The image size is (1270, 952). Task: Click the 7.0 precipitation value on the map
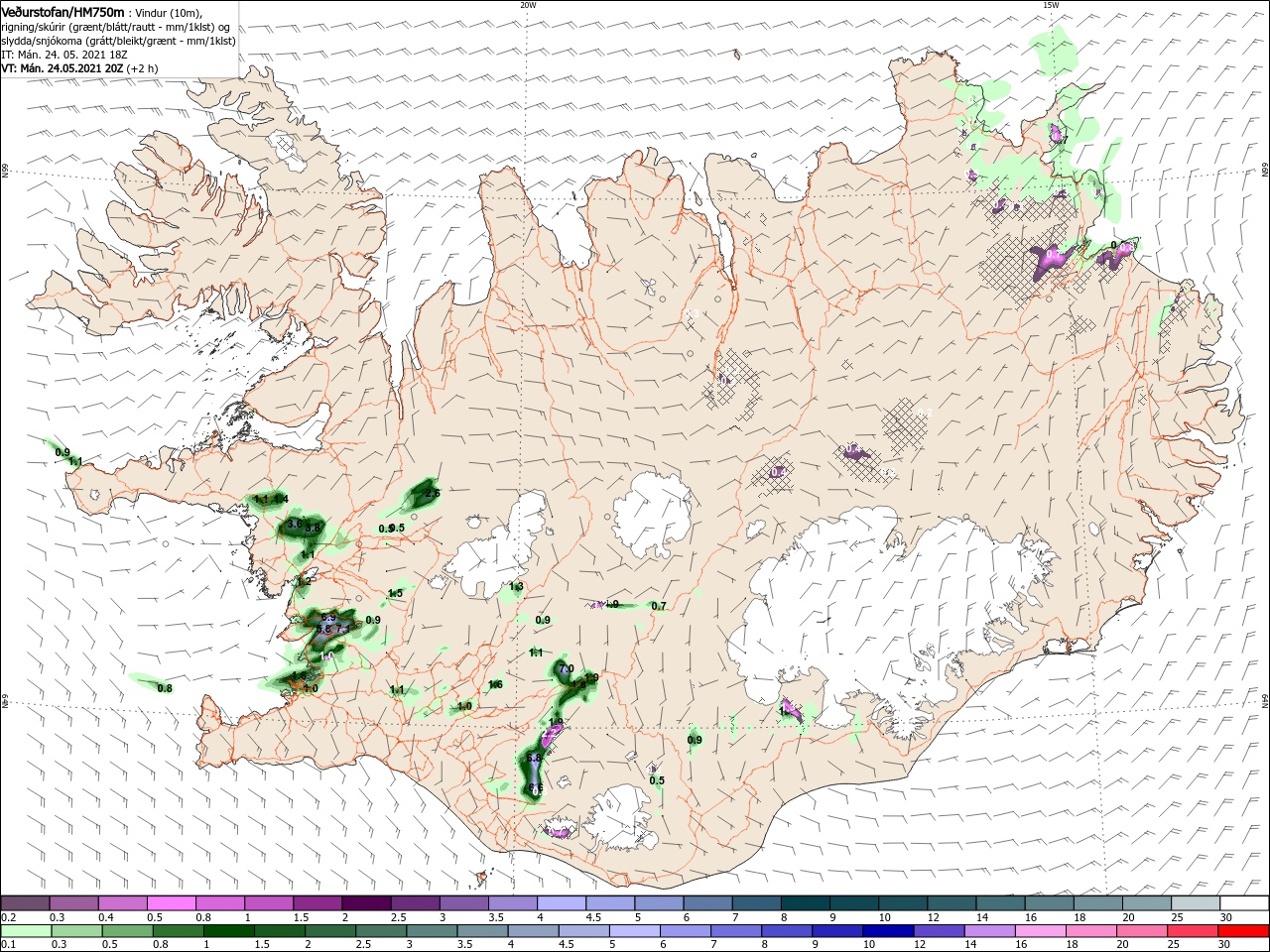[567, 669]
